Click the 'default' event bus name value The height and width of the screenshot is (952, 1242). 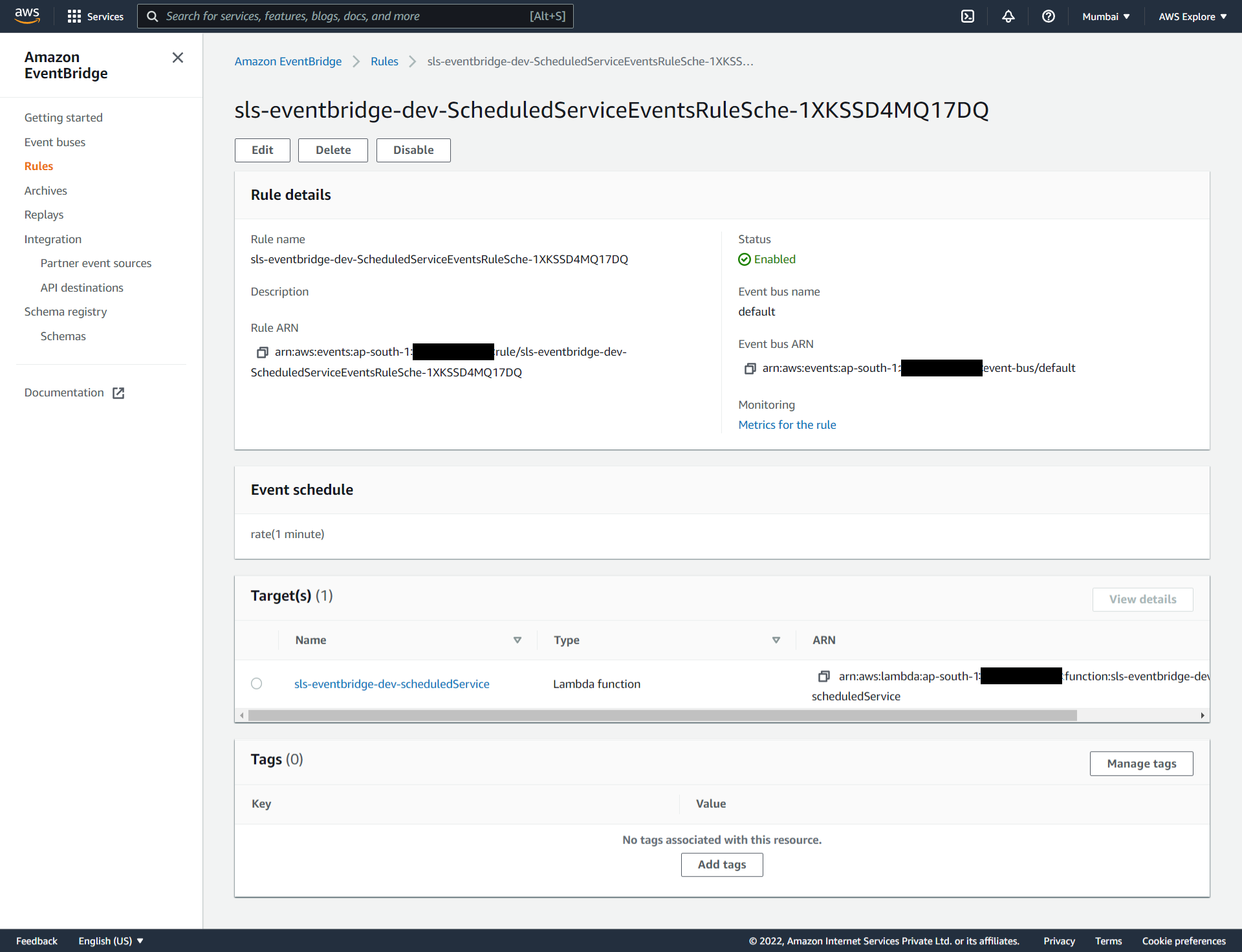756,312
